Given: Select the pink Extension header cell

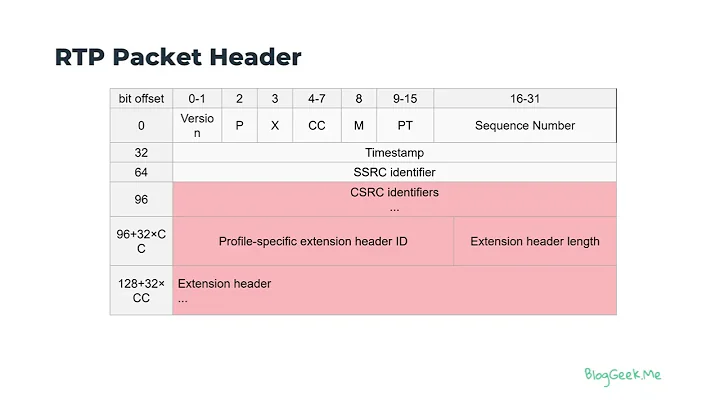Looking at the screenshot, I should coord(394,291).
